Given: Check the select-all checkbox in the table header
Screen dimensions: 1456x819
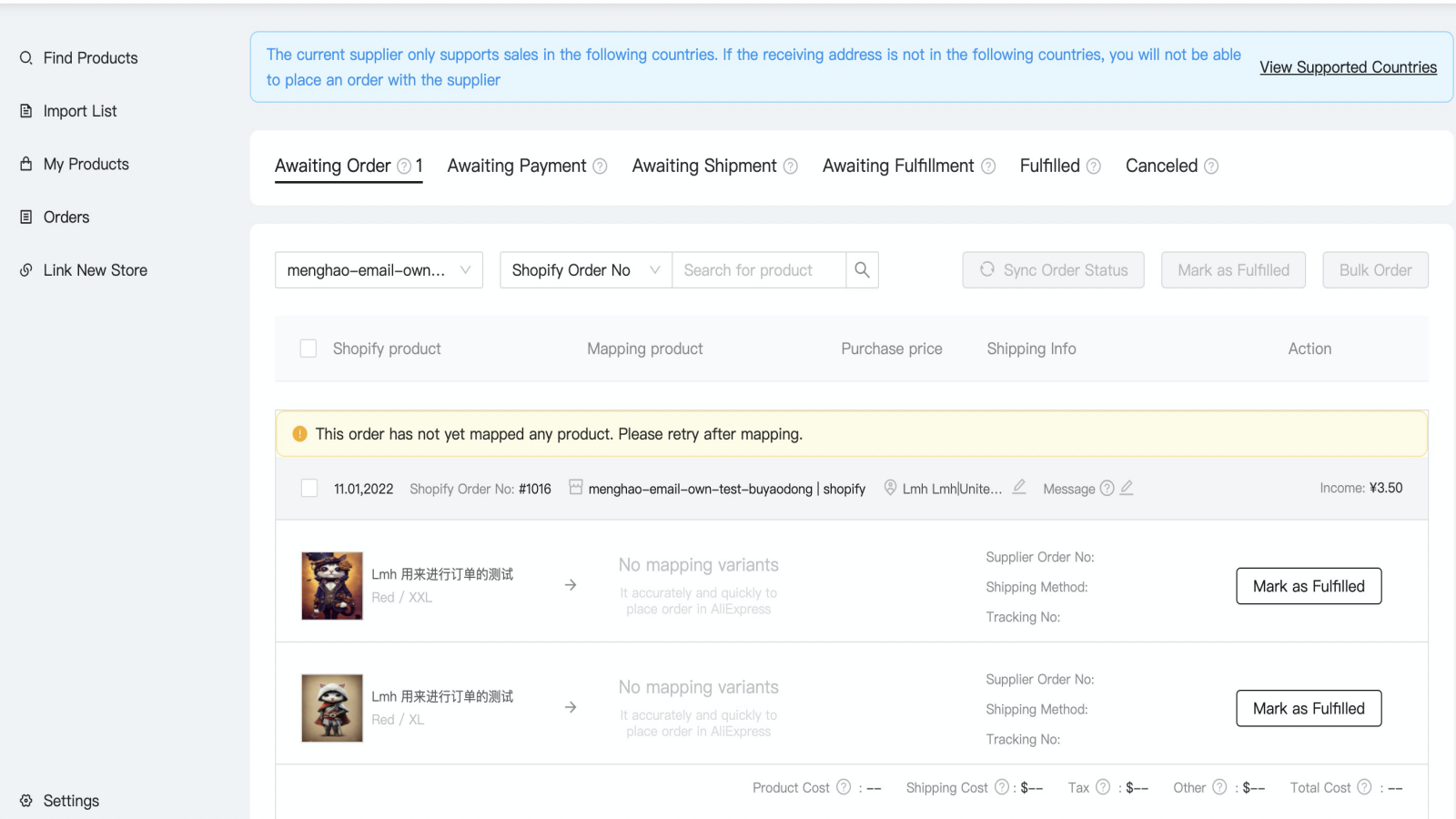Looking at the screenshot, I should coord(308,348).
